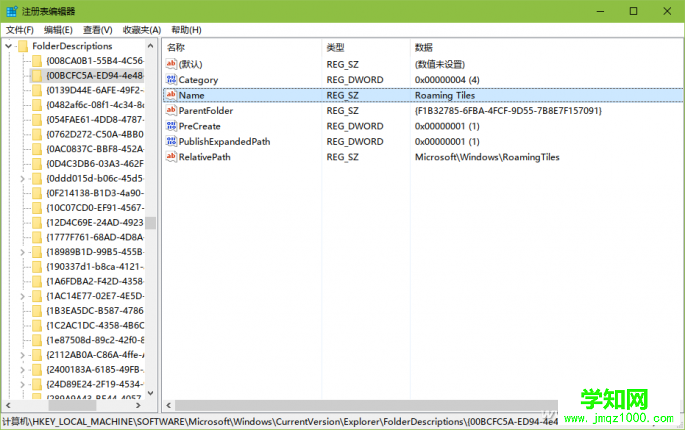
Task: Expand the {18989B1D-99B5 key node
Action: (23, 252)
